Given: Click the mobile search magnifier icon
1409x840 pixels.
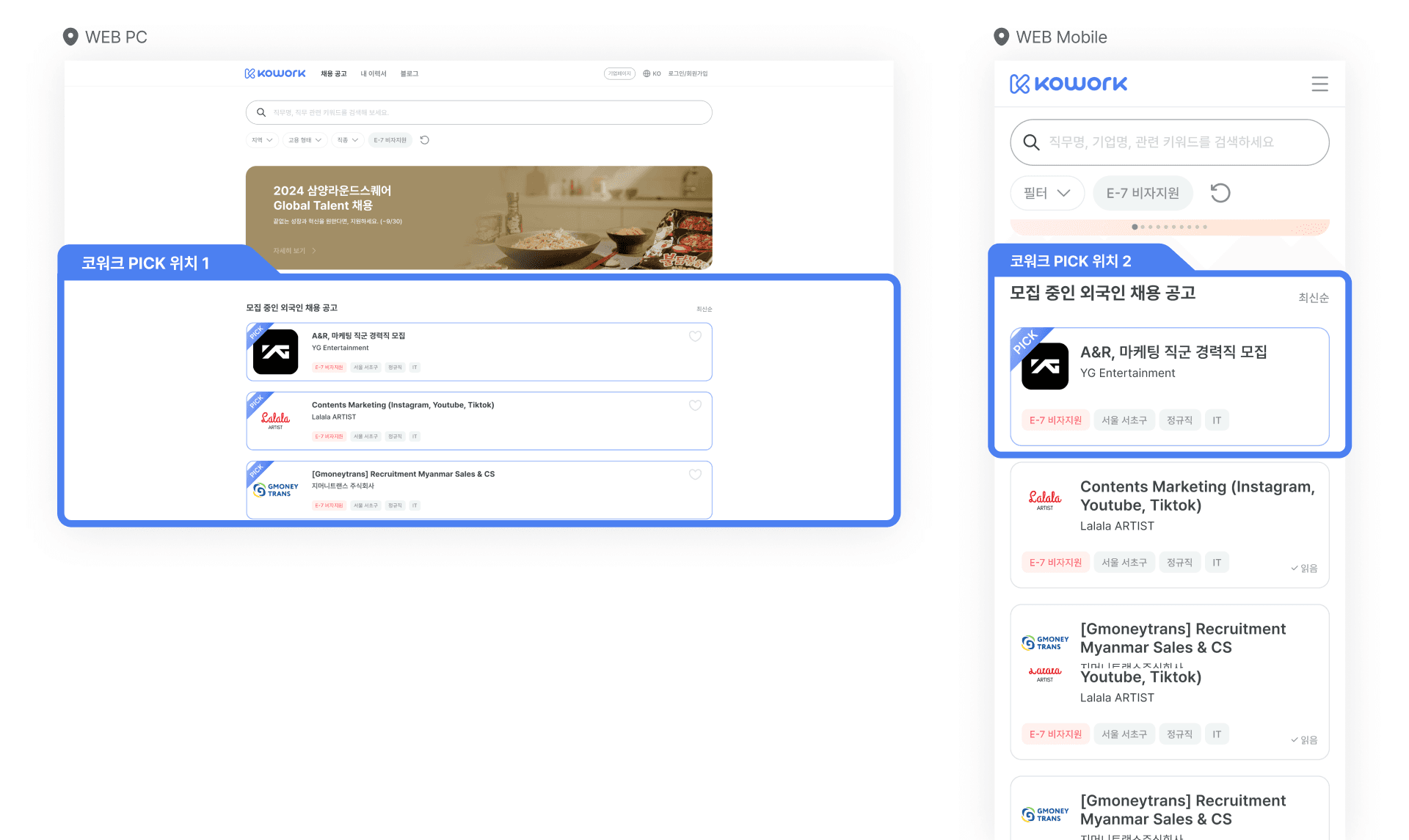Looking at the screenshot, I should point(1031,142).
